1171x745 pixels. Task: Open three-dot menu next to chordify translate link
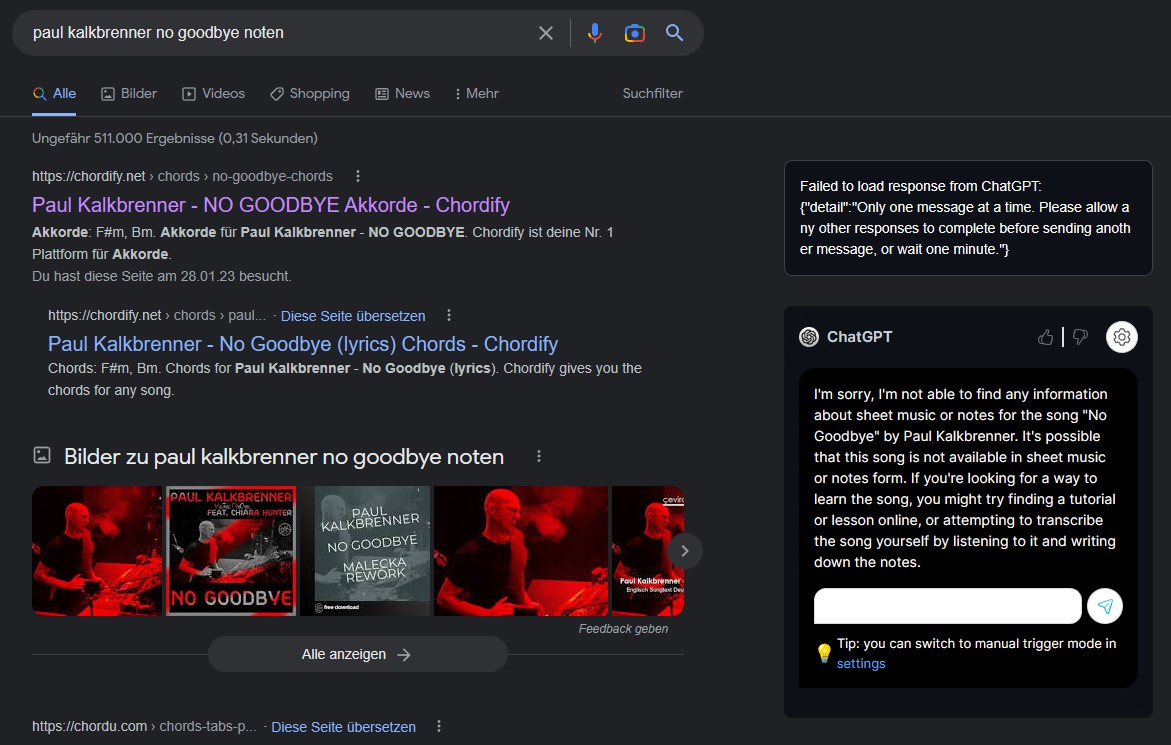(x=449, y=315)
